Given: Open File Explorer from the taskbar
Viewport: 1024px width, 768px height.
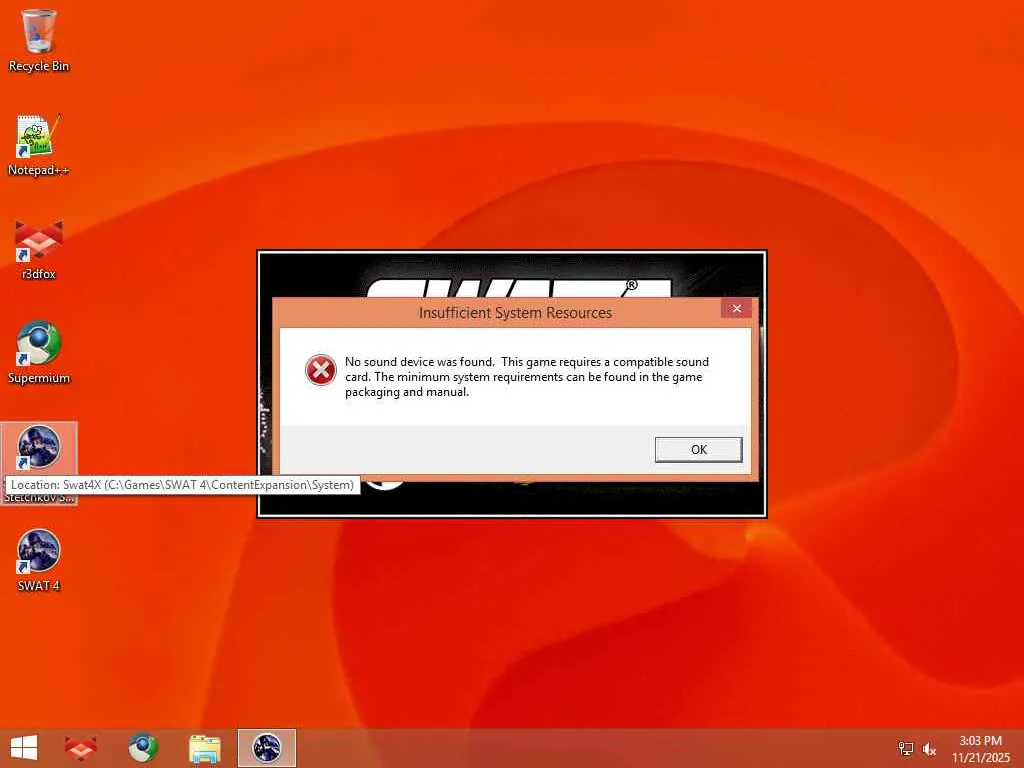Looking at the screenshot, I should (204, 748).
